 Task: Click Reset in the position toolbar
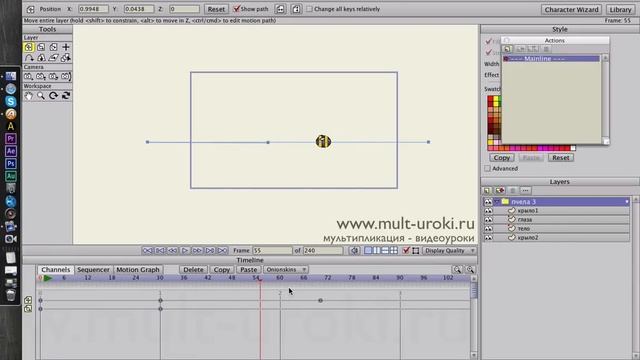[216, 9]
